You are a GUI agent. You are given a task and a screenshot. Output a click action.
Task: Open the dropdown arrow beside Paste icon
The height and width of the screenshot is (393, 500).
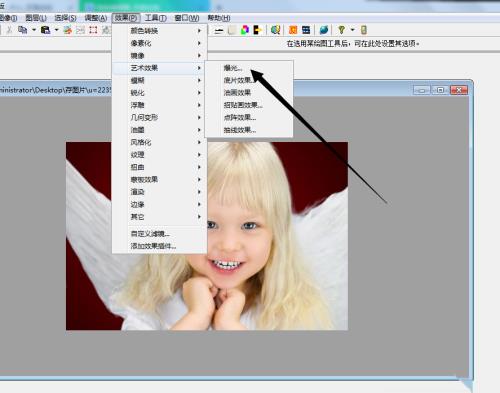56,30
